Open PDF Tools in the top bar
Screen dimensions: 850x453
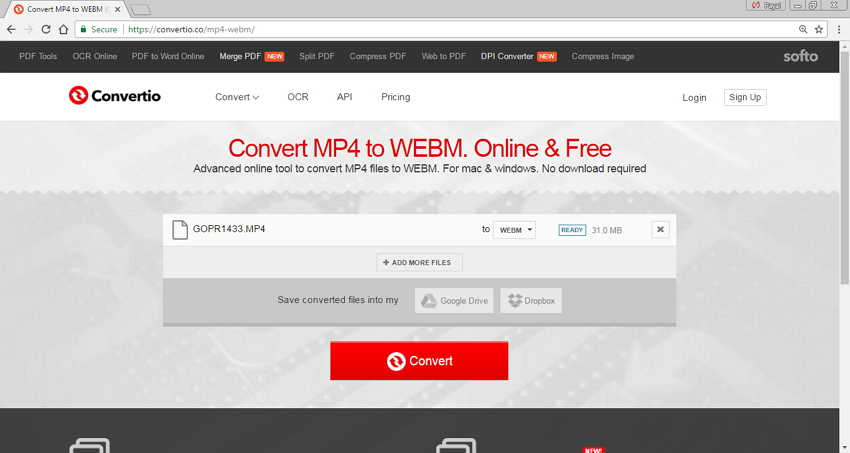(x=38, y=56)
